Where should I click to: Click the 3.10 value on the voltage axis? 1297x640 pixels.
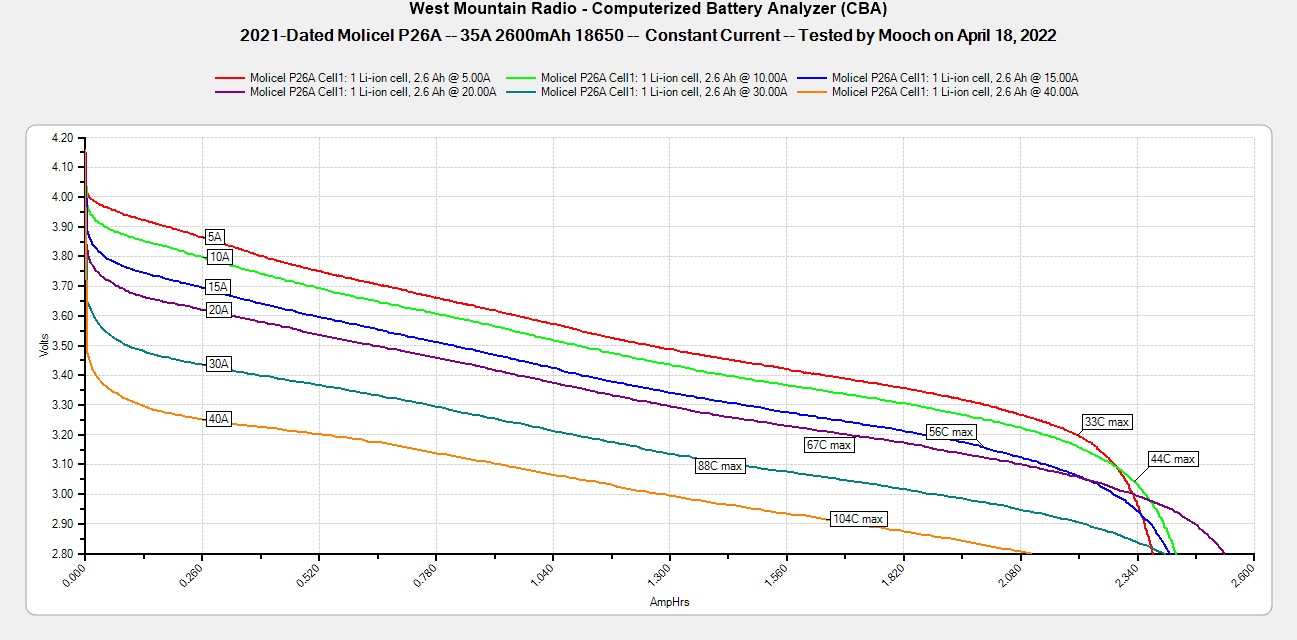pos(62,464)
